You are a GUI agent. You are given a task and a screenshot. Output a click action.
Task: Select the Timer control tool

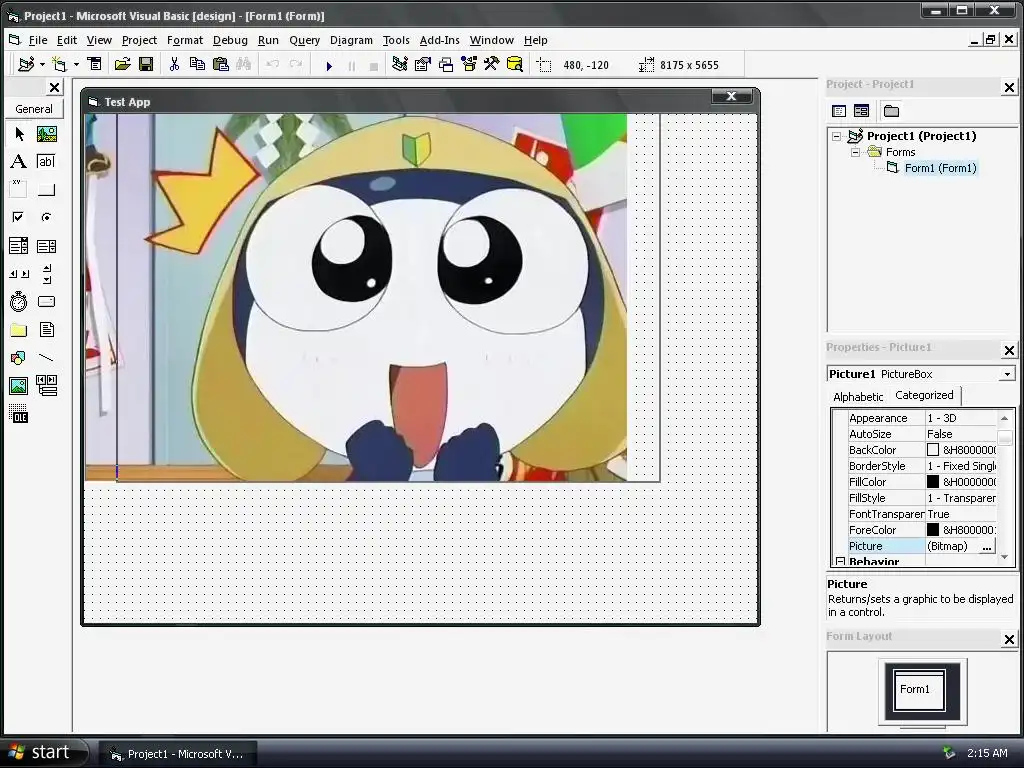pos(19,302)
